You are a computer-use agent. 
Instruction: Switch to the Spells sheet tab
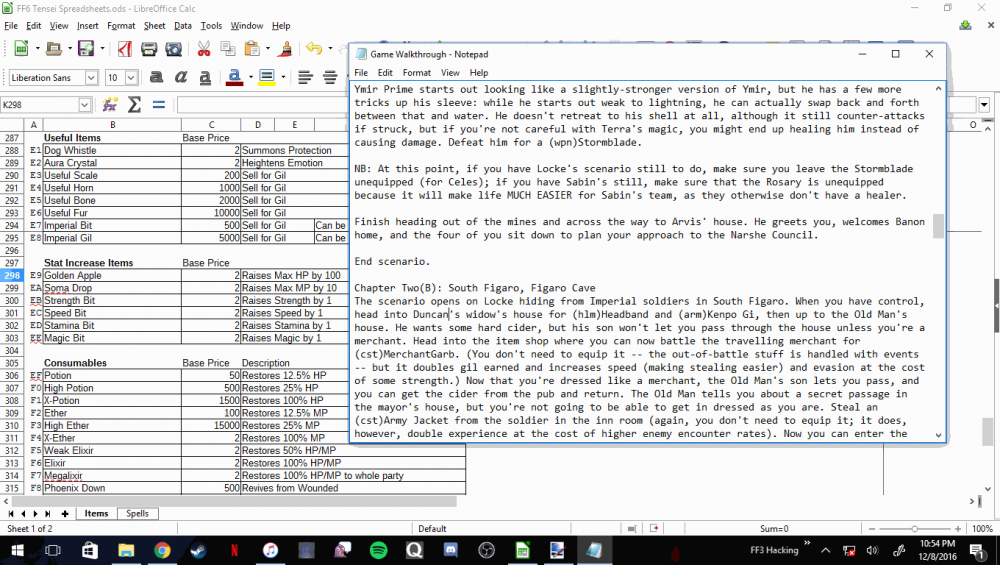click(x=137, y=513)
